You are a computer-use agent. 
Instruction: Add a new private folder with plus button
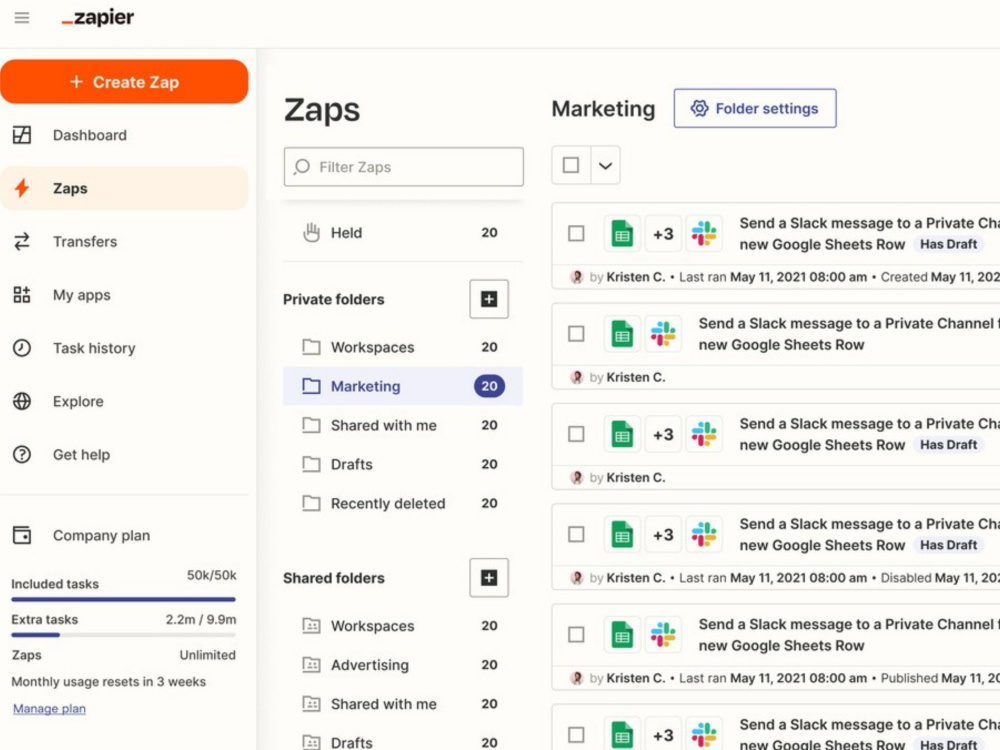(x=489, y=299)
